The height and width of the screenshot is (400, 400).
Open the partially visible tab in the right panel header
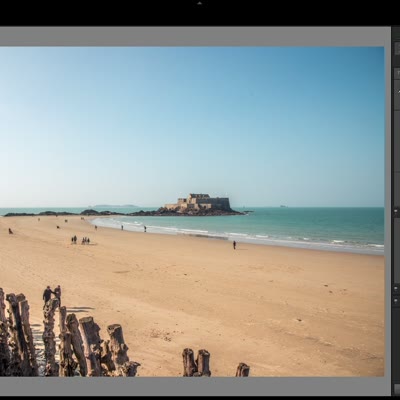point(397,74)
